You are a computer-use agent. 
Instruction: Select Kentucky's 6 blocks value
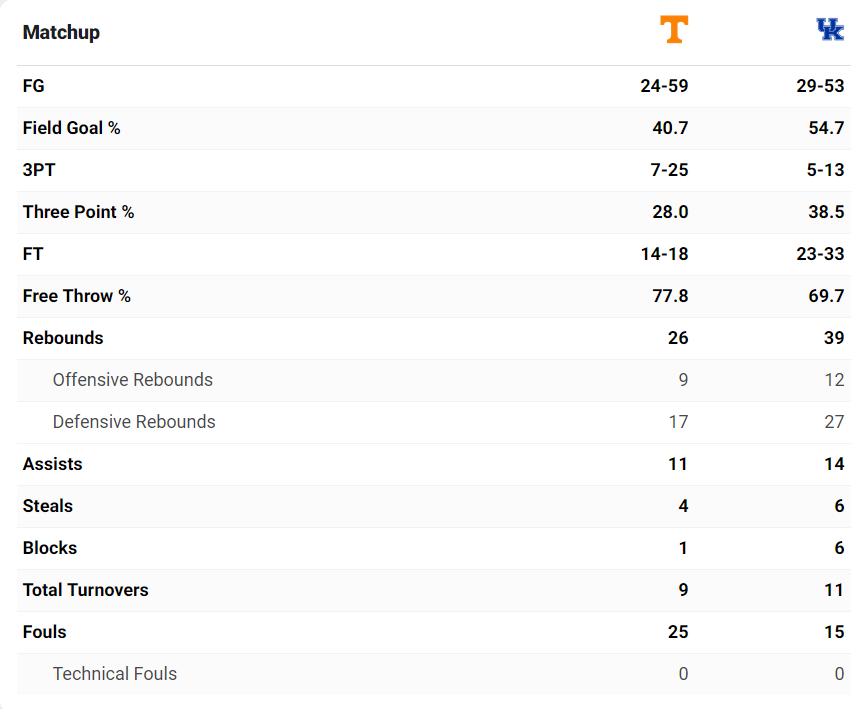click(x=839, y=548)
